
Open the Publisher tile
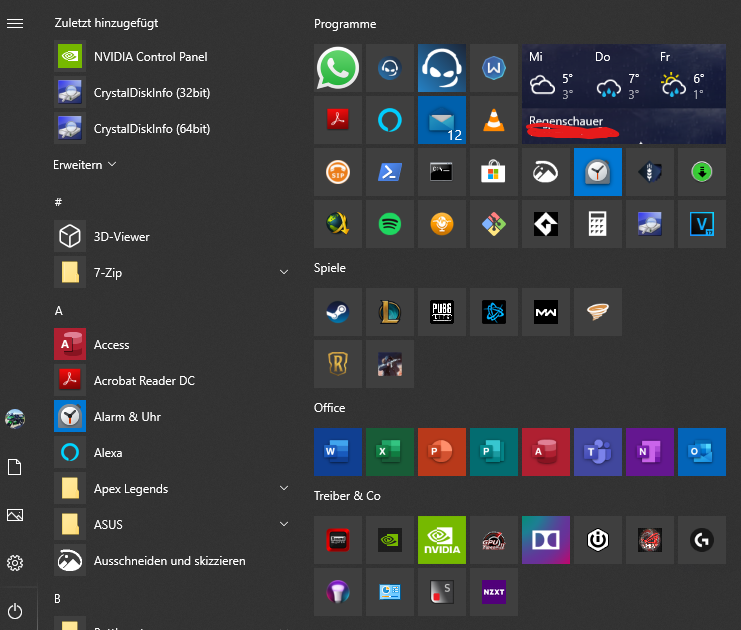coord(494,452)
